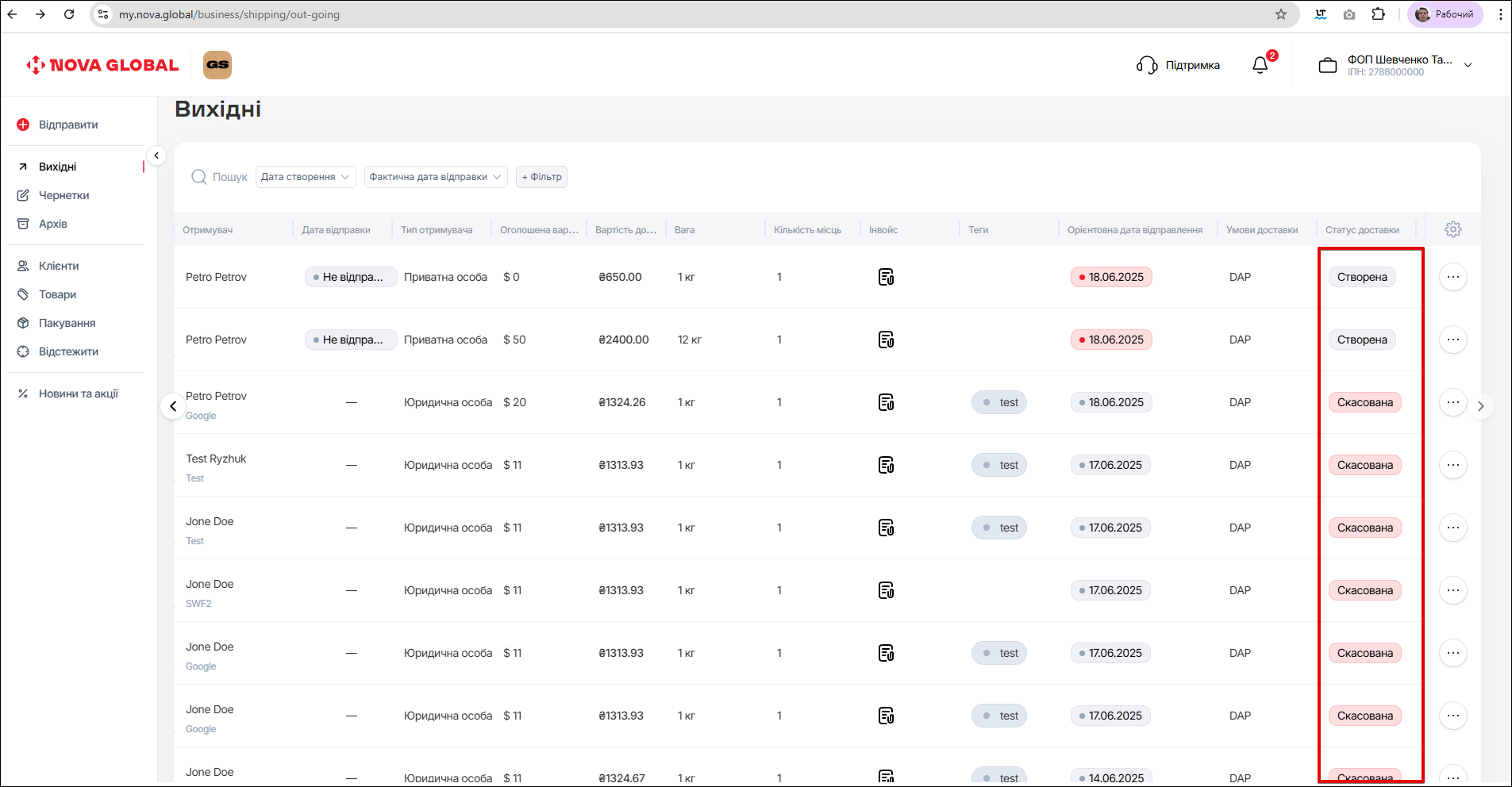Click the 12 кг weight cell
The height and width of the screenshot is (787, 1512).
click(689, 340)
